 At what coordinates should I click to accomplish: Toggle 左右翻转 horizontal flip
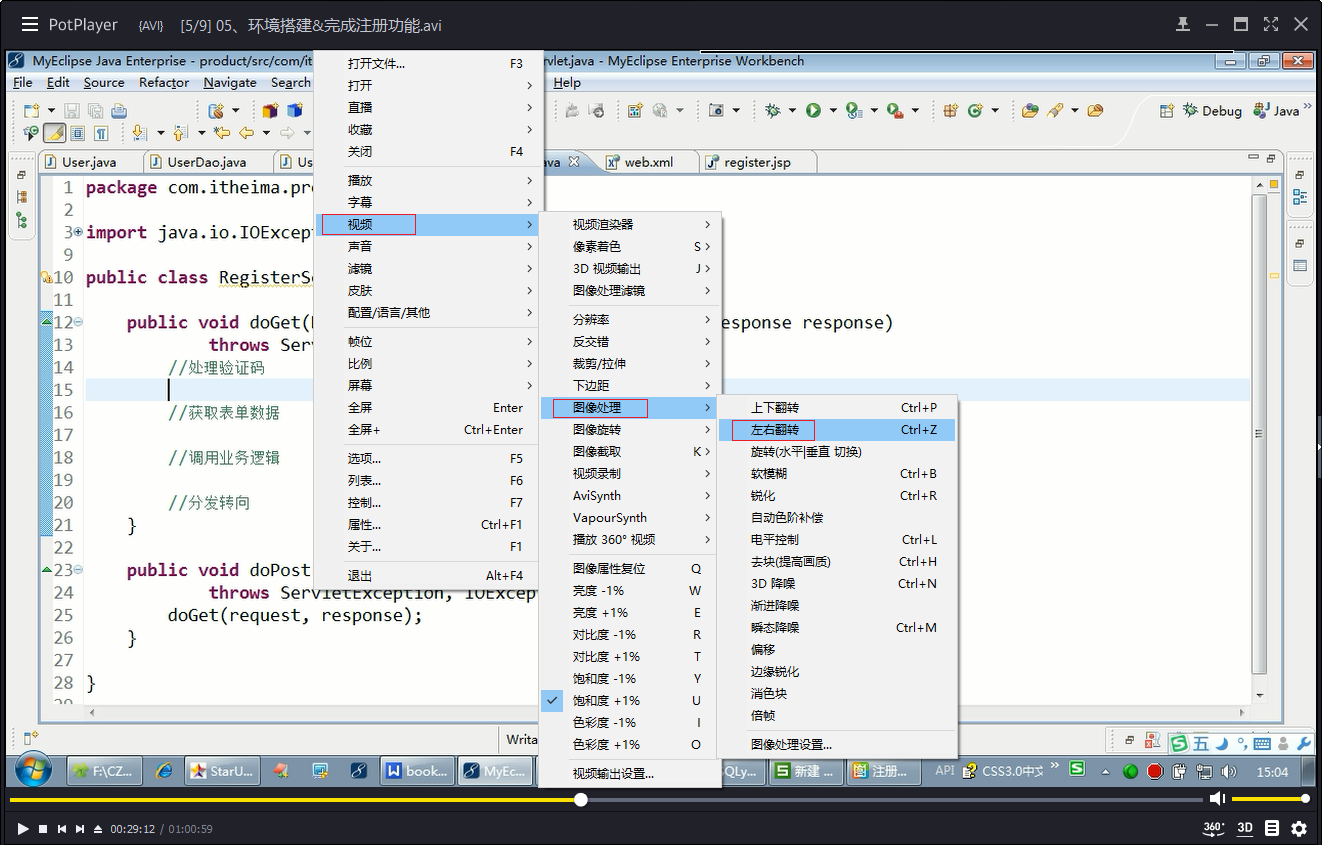coord(837,430)
